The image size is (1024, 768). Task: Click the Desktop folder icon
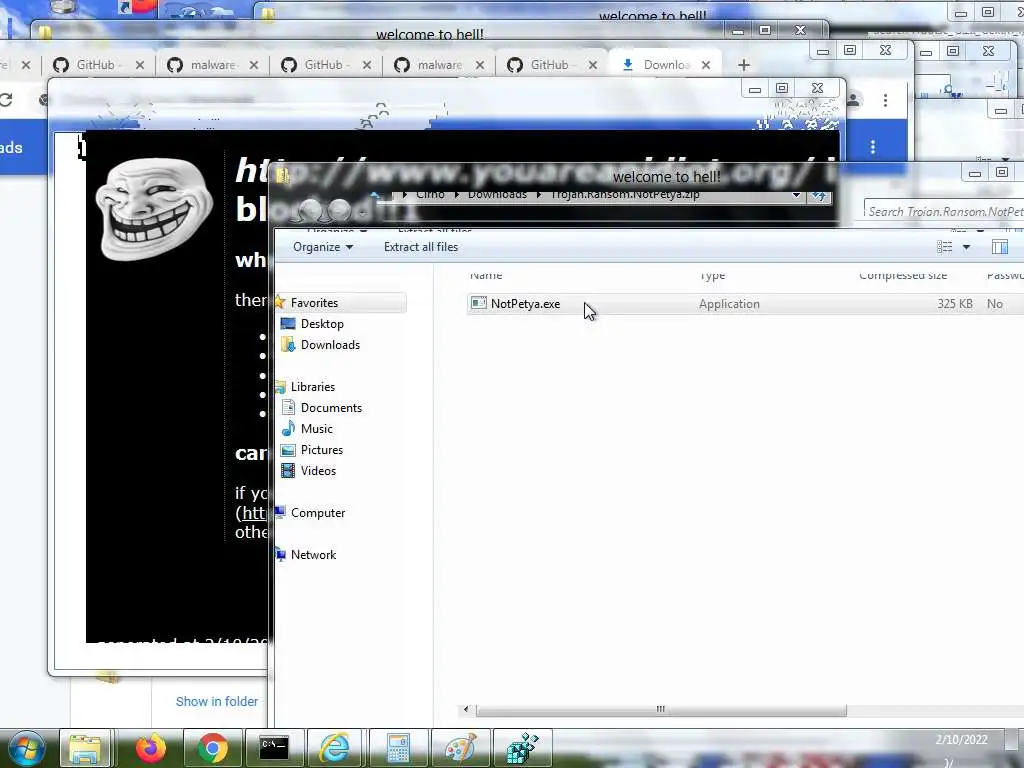[288, 324]
